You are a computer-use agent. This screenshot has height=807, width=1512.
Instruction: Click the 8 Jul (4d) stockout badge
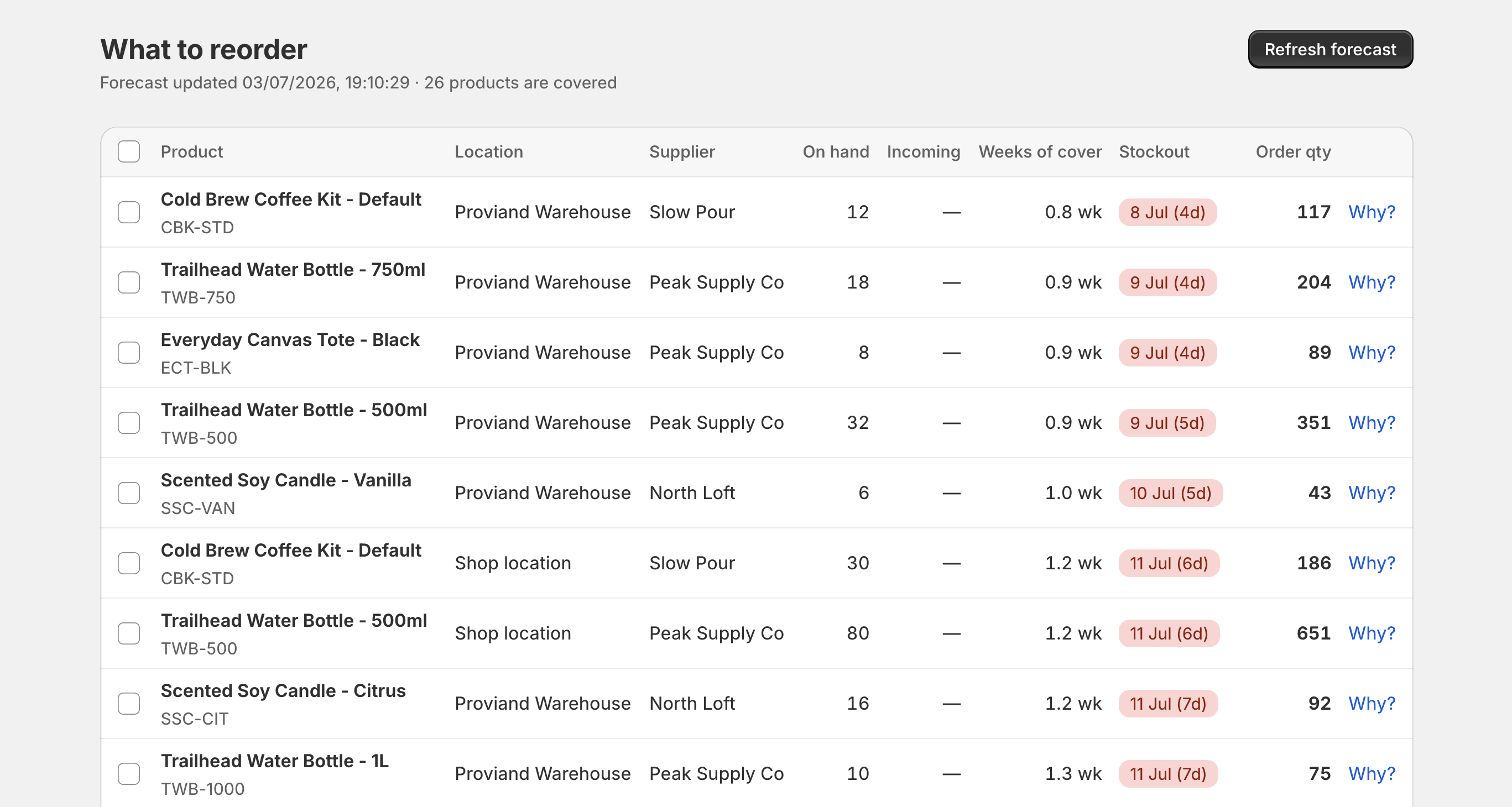click(1167, 212)
